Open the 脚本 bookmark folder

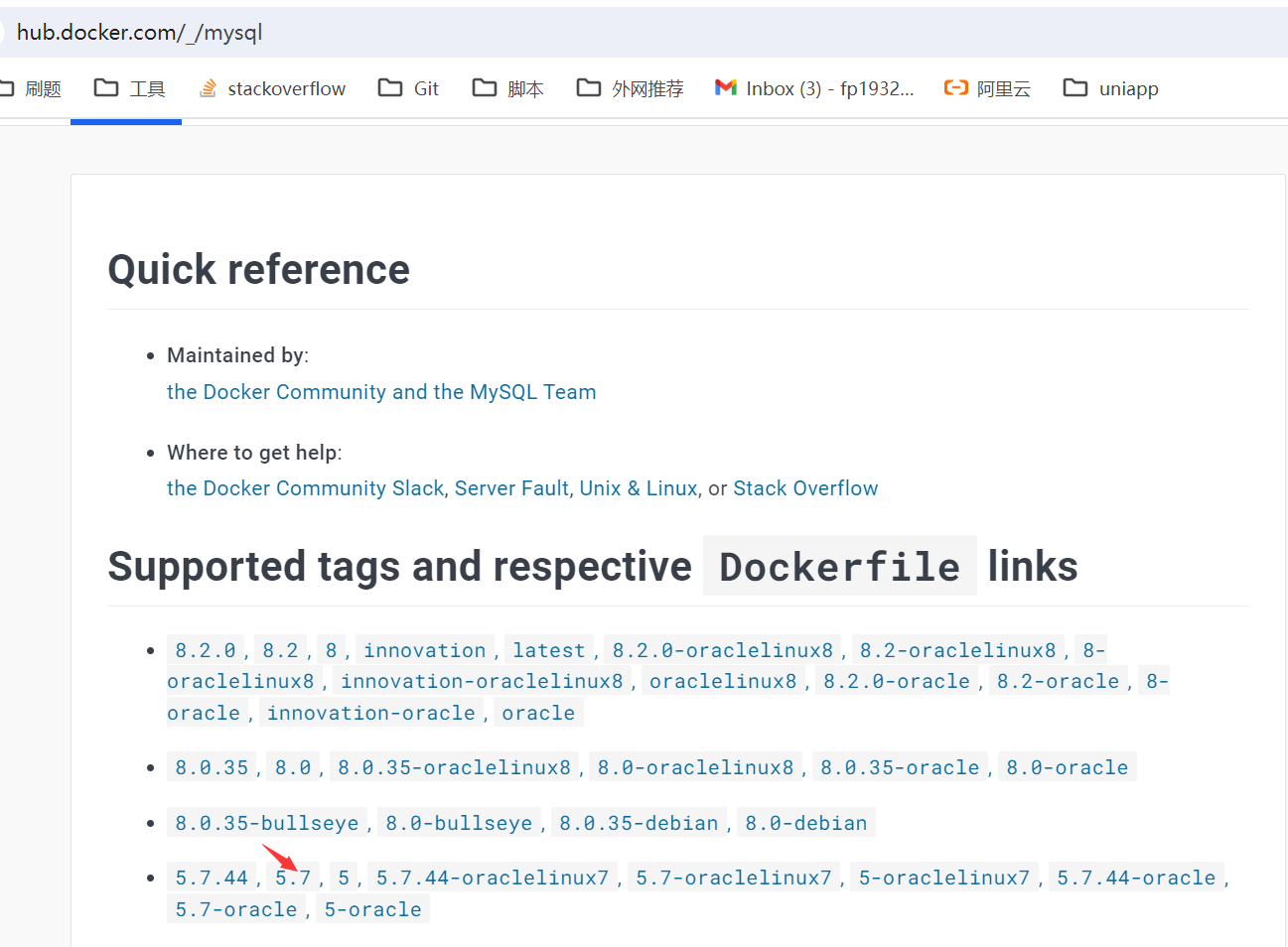[x=507, y=88]
